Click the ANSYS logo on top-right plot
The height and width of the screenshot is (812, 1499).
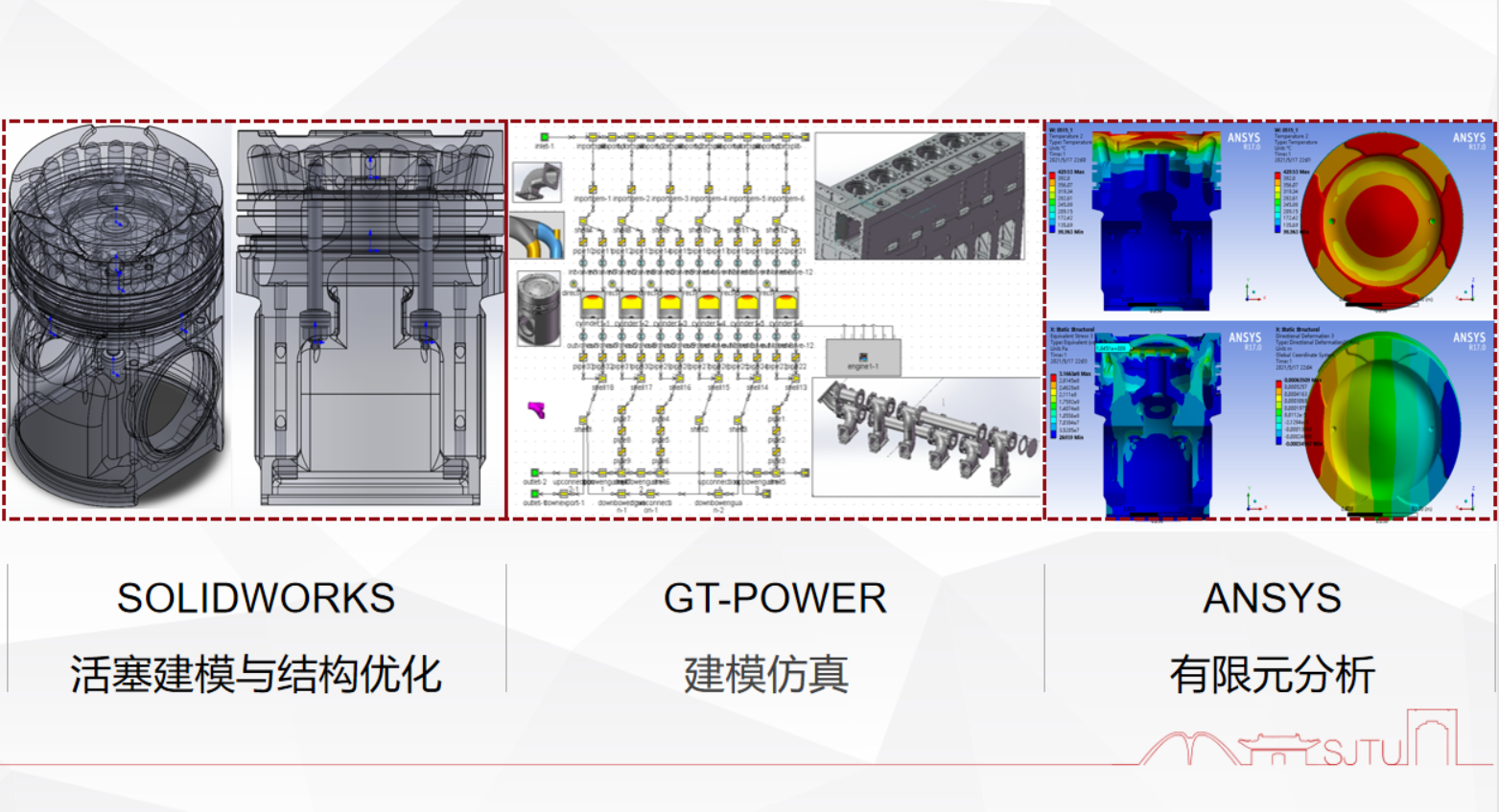point(1467,140)
